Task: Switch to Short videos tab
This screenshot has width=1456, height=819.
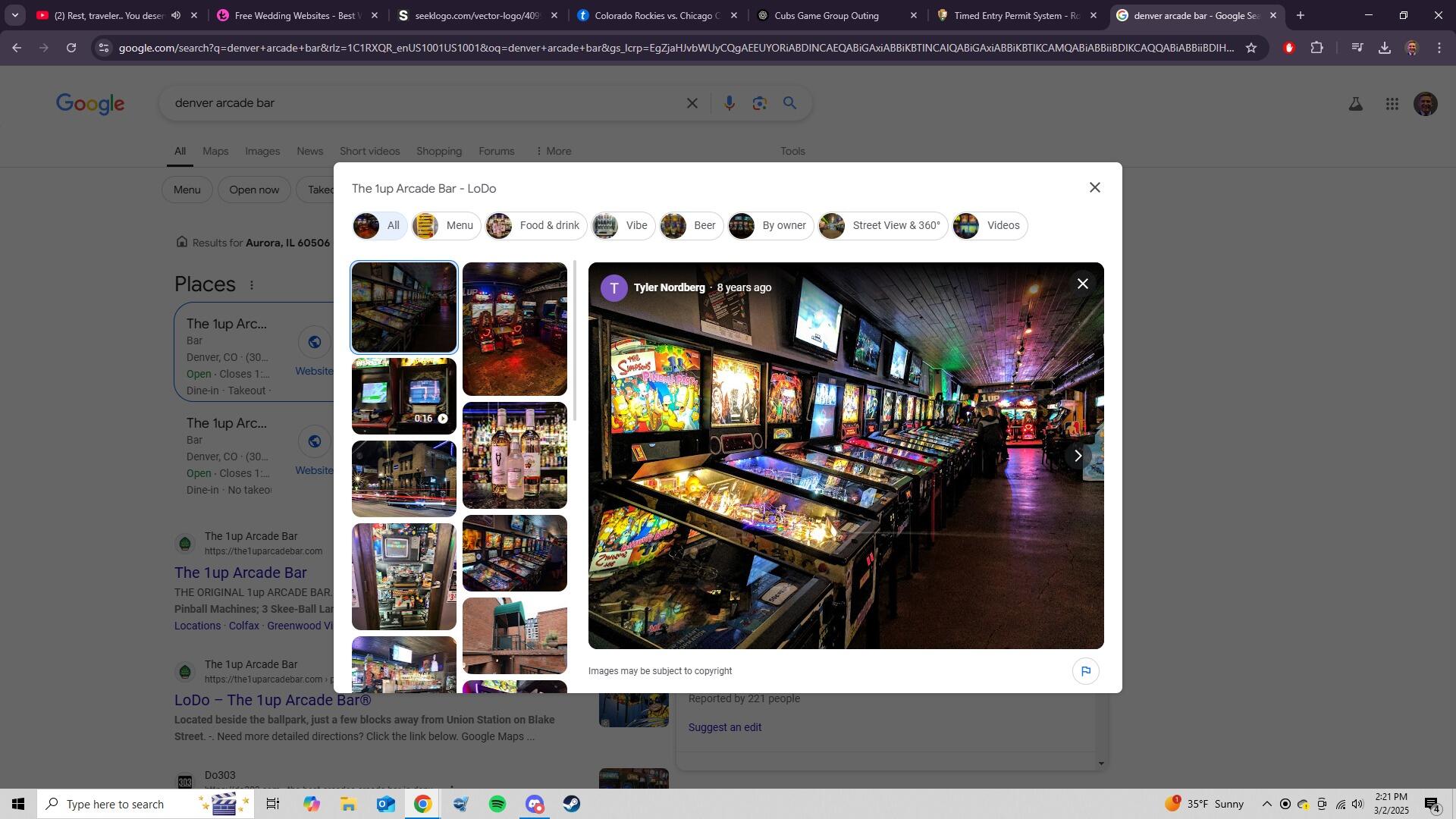Action: click(369, 151)
